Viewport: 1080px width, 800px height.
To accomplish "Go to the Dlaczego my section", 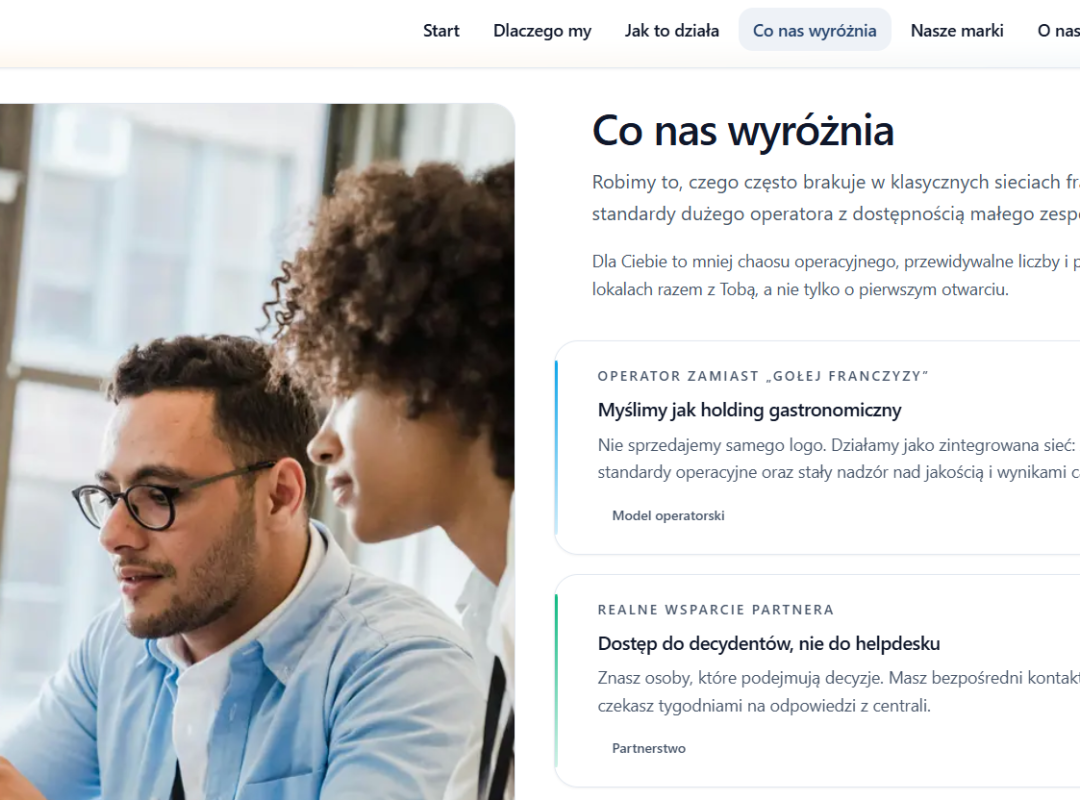I will (542, 30).
